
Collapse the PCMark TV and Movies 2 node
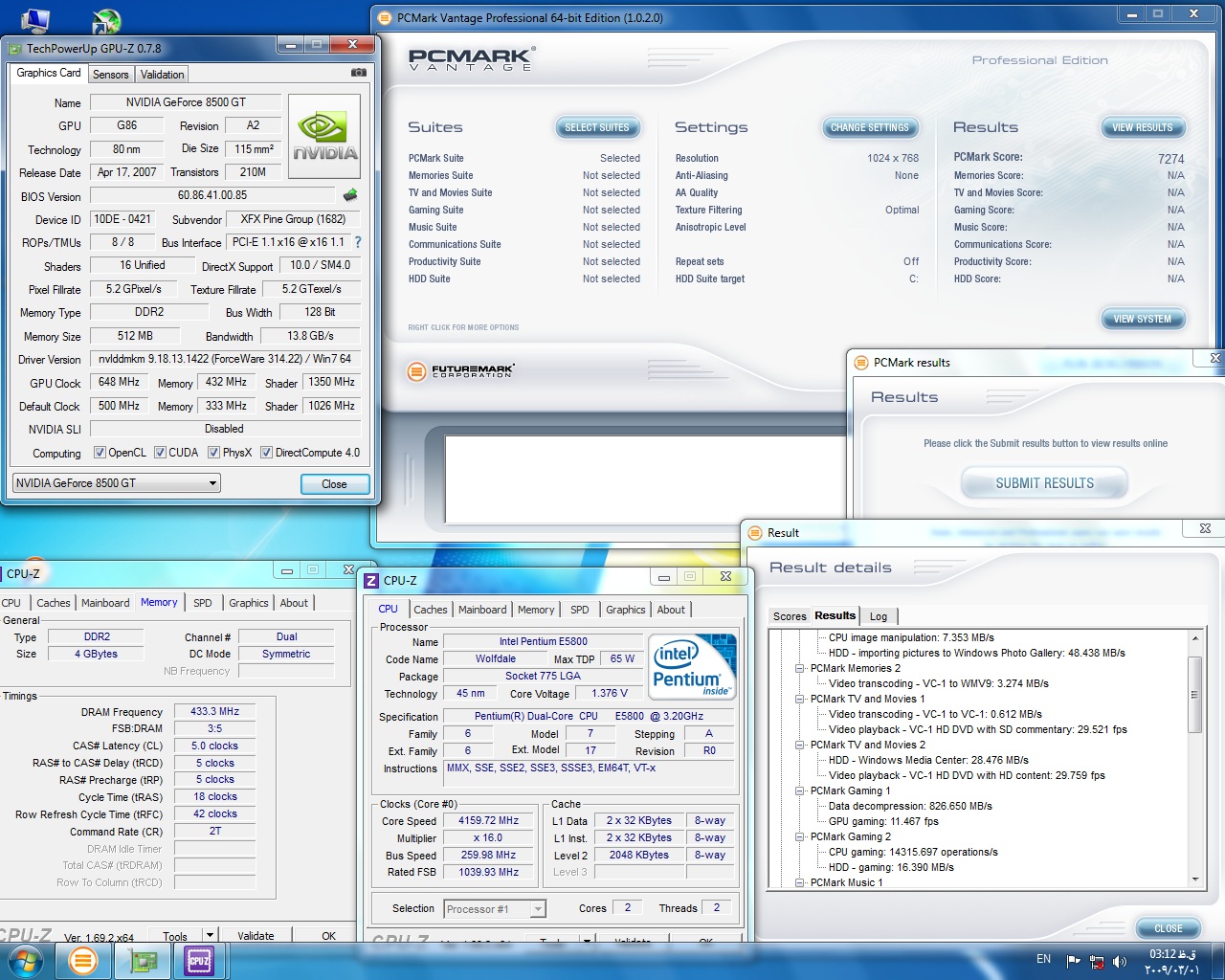click(x=799, y=745)
